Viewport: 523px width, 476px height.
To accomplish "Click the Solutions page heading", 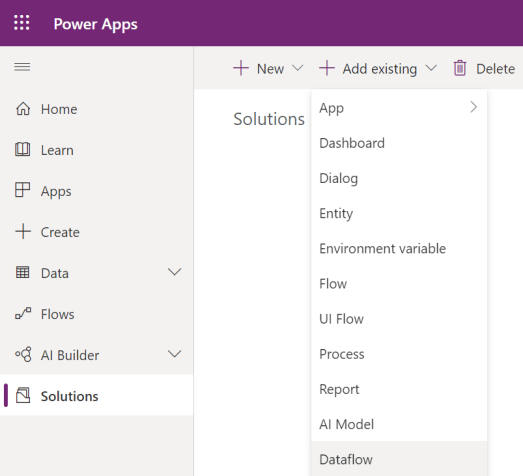I will (269, 119).
